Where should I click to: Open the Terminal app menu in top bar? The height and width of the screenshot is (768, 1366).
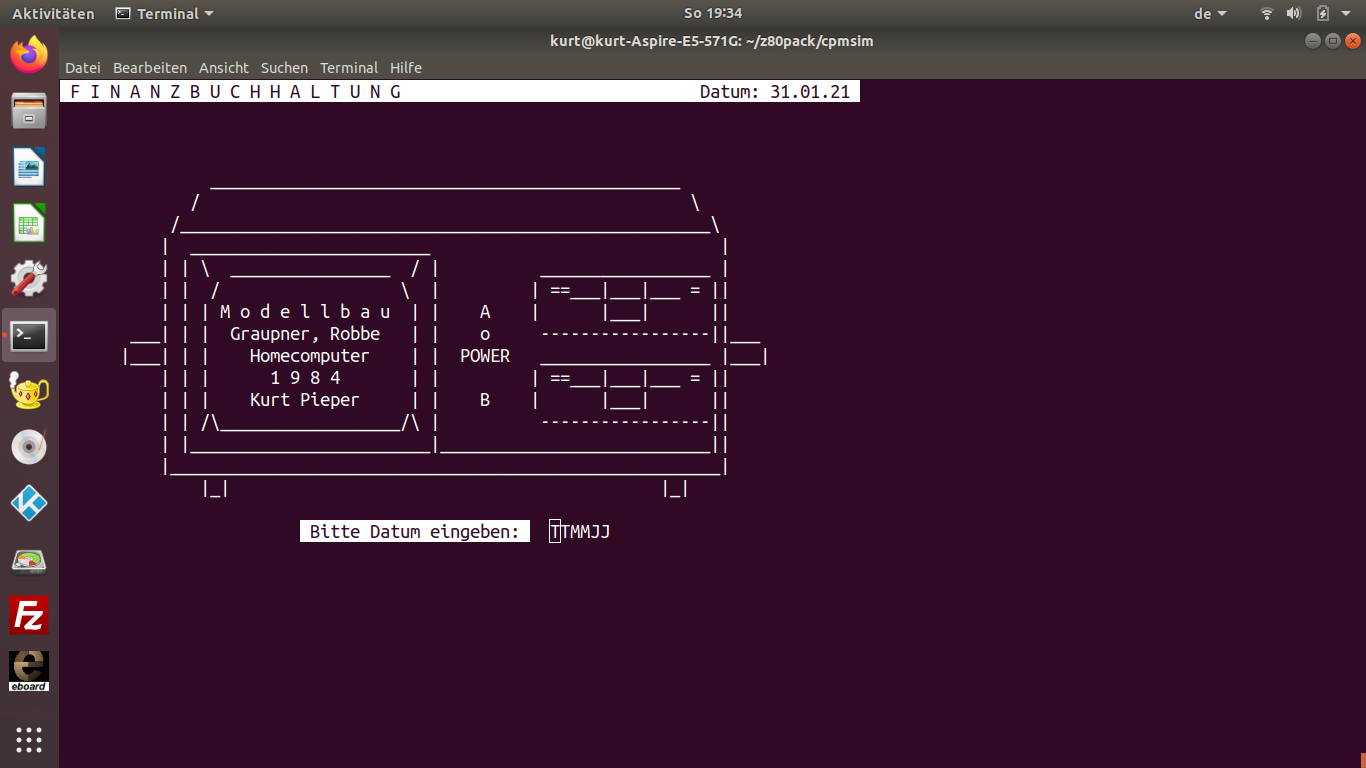tap(165, 14)
